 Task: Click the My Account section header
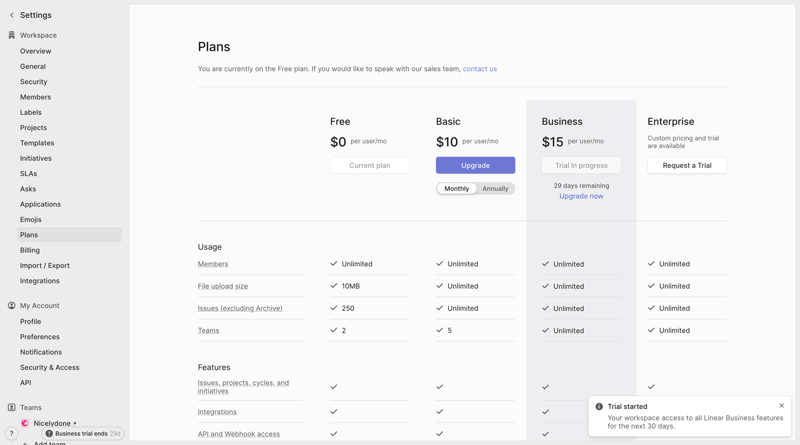click(40, 306)
